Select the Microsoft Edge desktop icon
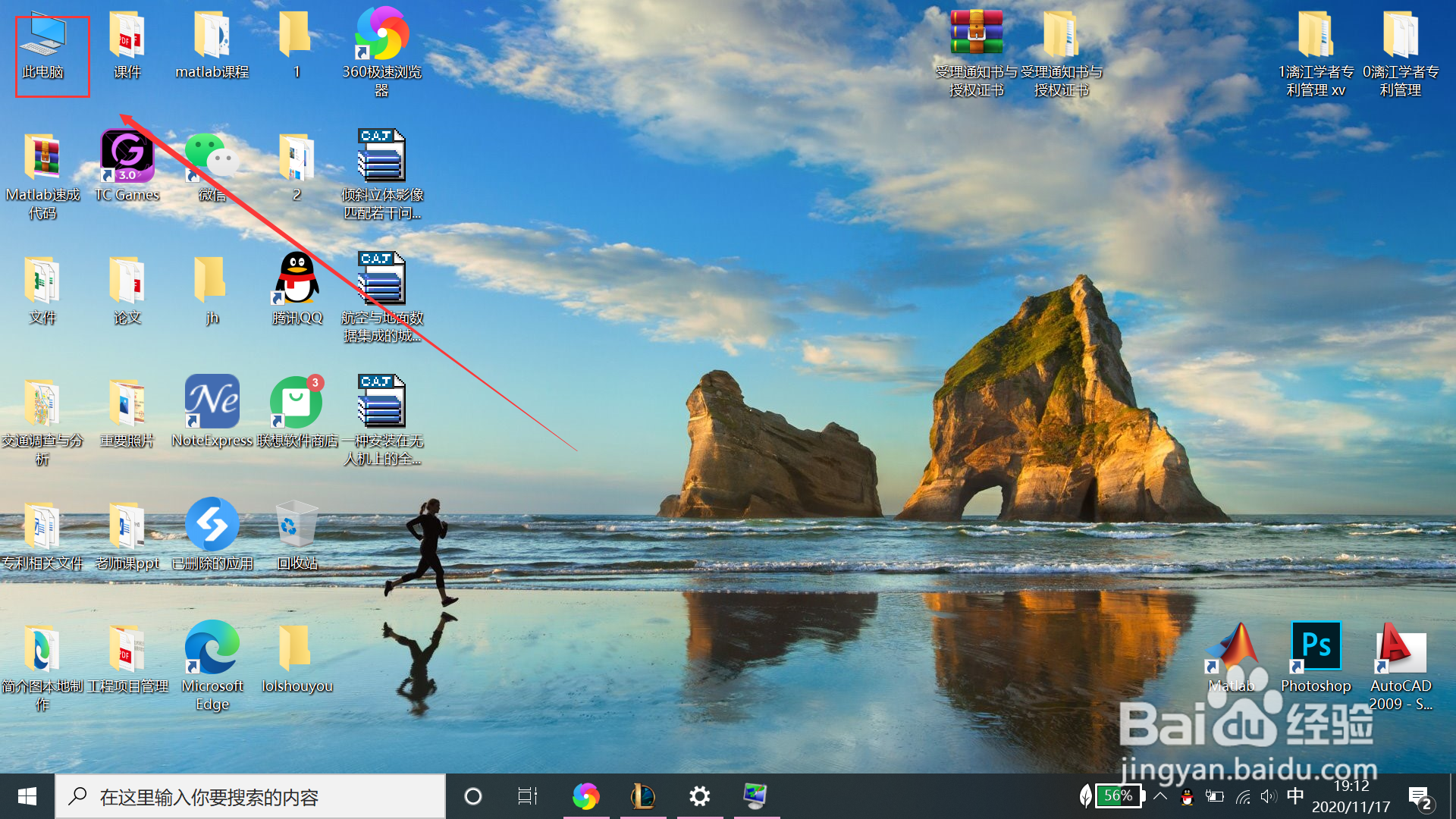1456x819 pixels. (x=212, y=648)
